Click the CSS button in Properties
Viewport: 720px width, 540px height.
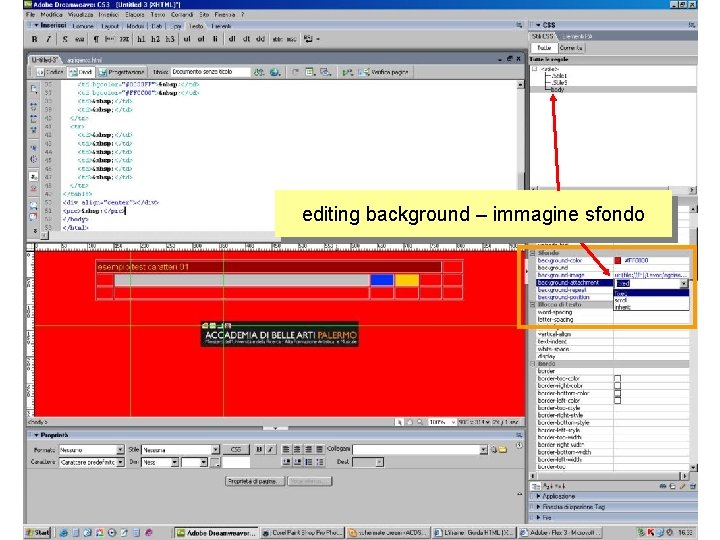(236, 450)
